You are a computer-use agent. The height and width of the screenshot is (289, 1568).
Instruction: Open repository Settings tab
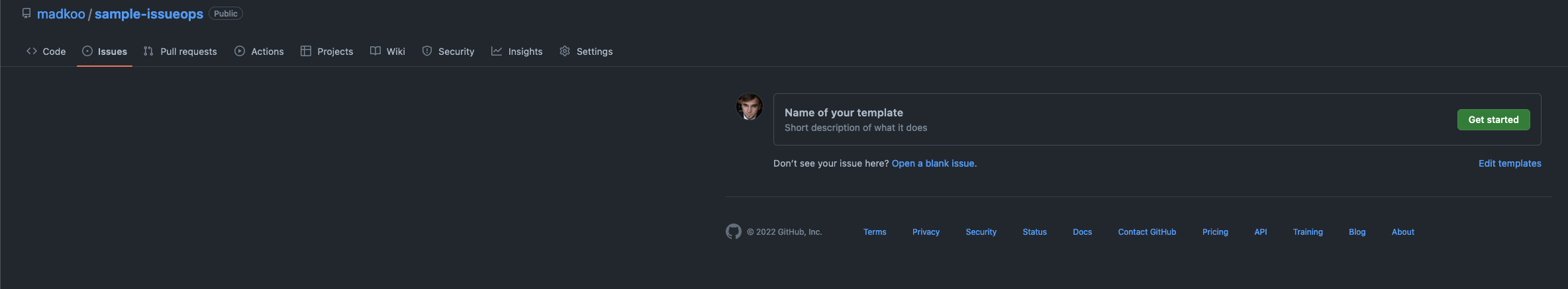[x=586, y=52]
